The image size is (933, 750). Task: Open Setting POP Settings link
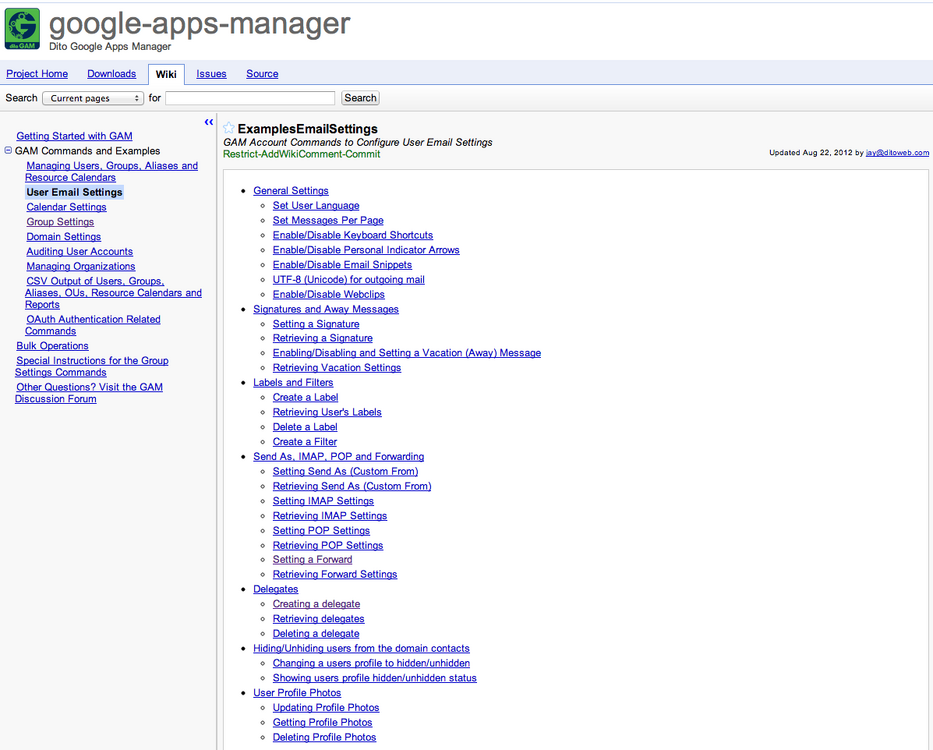coord(321,531)
